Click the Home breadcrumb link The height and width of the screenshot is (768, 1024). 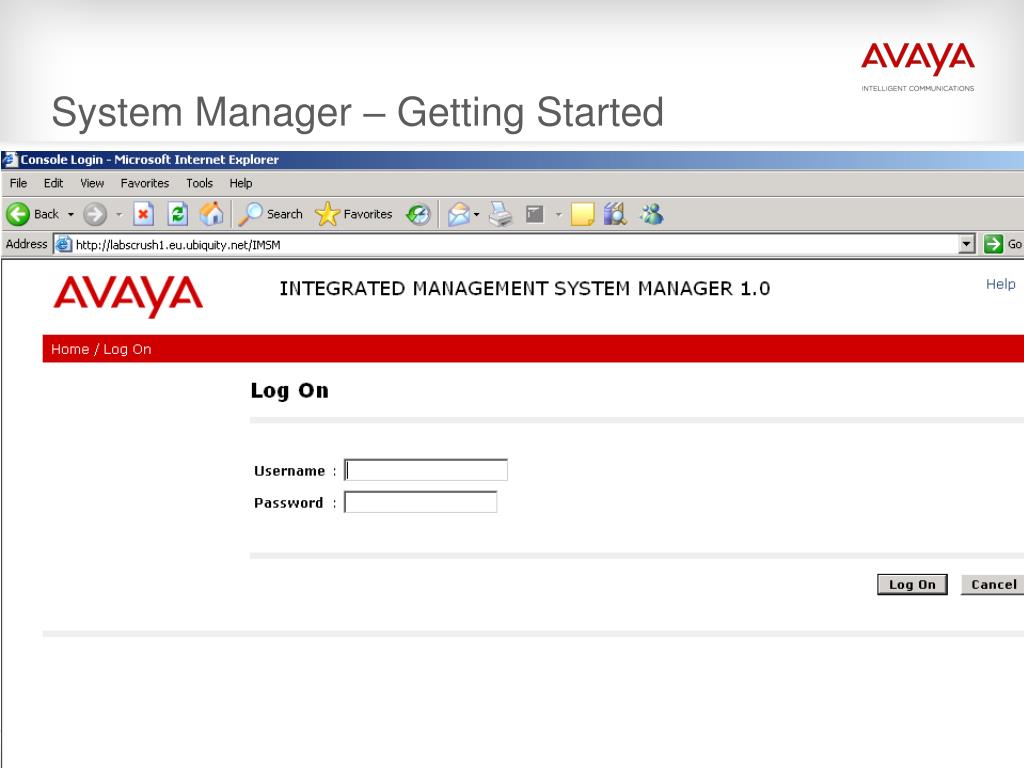point(70,349)
